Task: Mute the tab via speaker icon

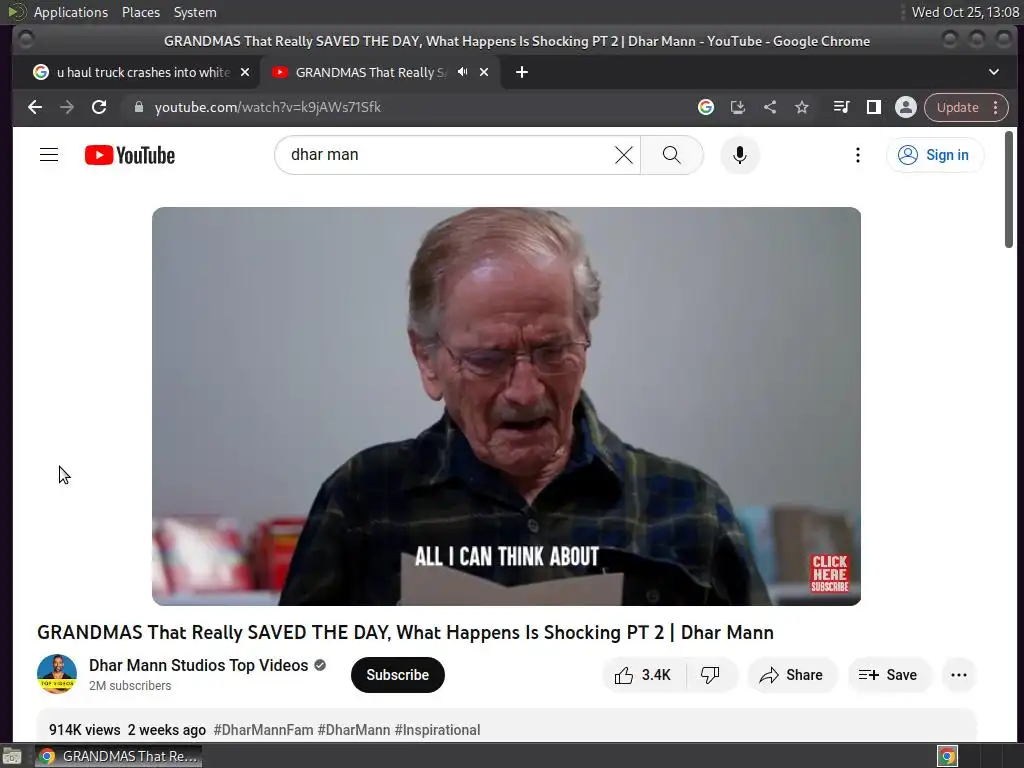Action: click(x=462, y=72)
